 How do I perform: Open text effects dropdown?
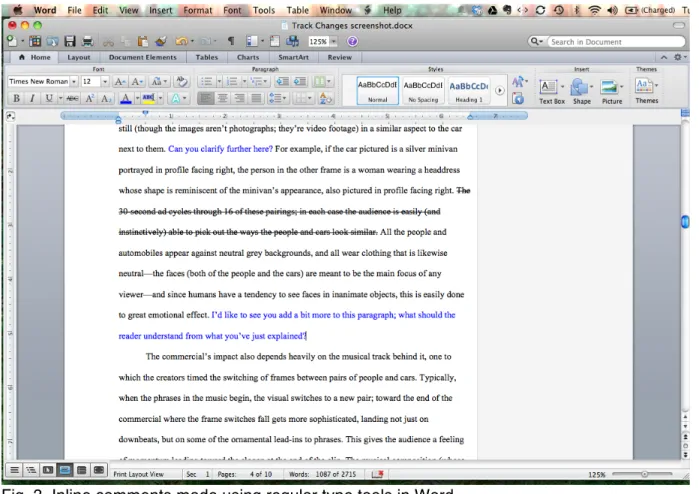pos(179,99)
